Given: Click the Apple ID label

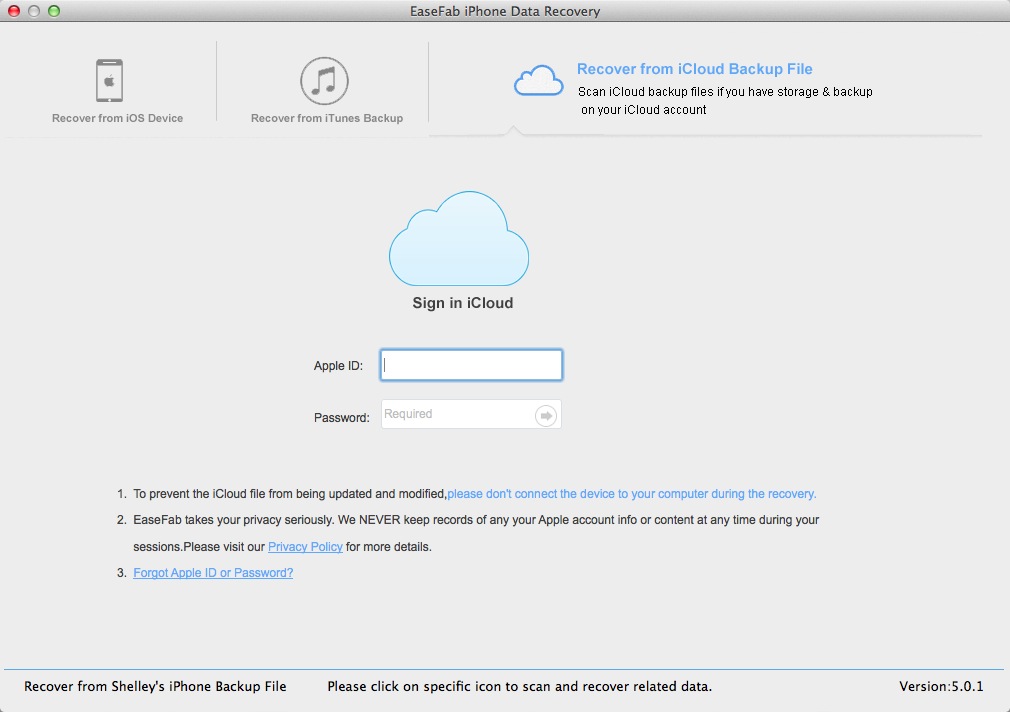Looking at the screenshot, I should 338,365.
